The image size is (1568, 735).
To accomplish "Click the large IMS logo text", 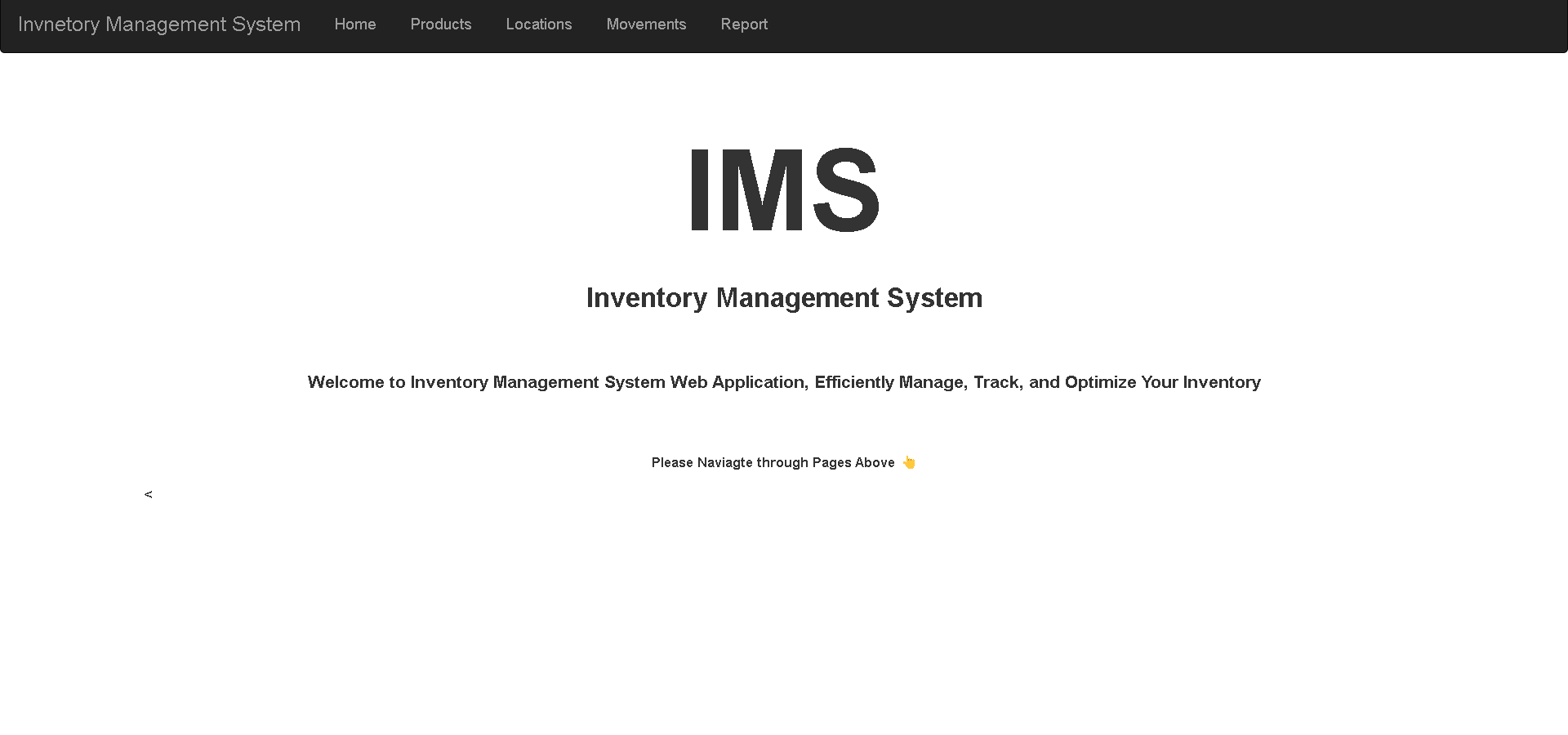I will pos(783,192).
